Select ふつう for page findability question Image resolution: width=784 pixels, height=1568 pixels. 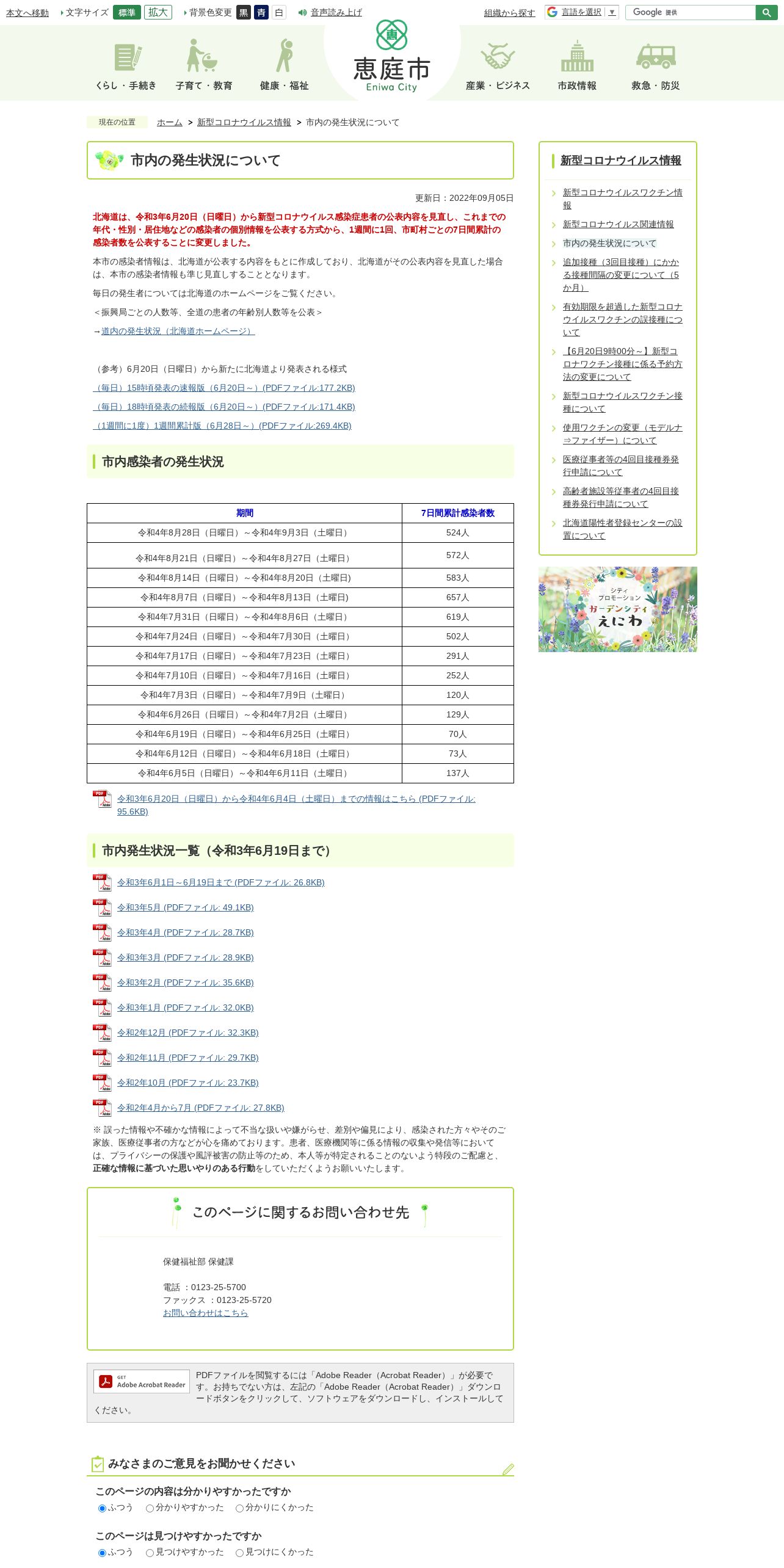[x=102, y=1553]
